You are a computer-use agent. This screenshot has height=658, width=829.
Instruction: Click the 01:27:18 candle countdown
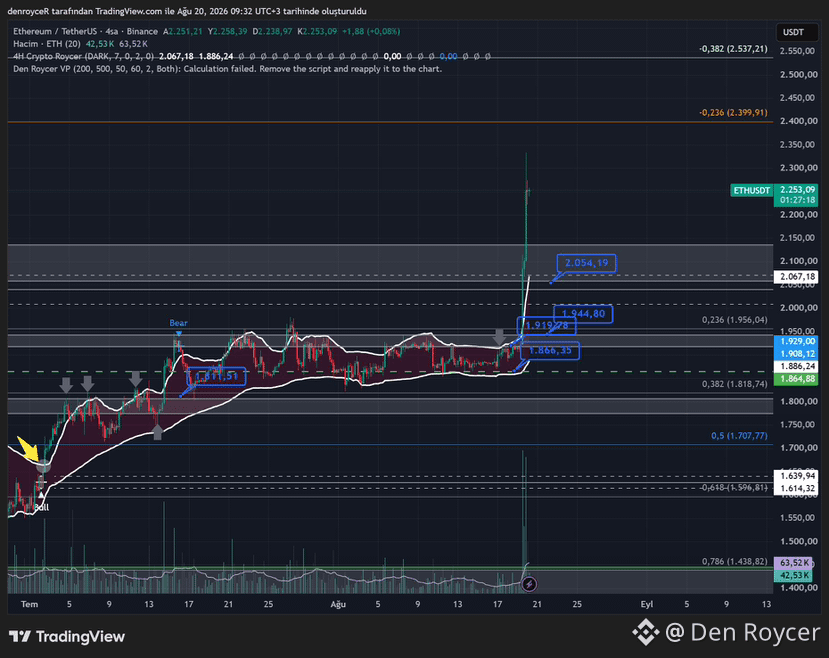click(797, 200)
